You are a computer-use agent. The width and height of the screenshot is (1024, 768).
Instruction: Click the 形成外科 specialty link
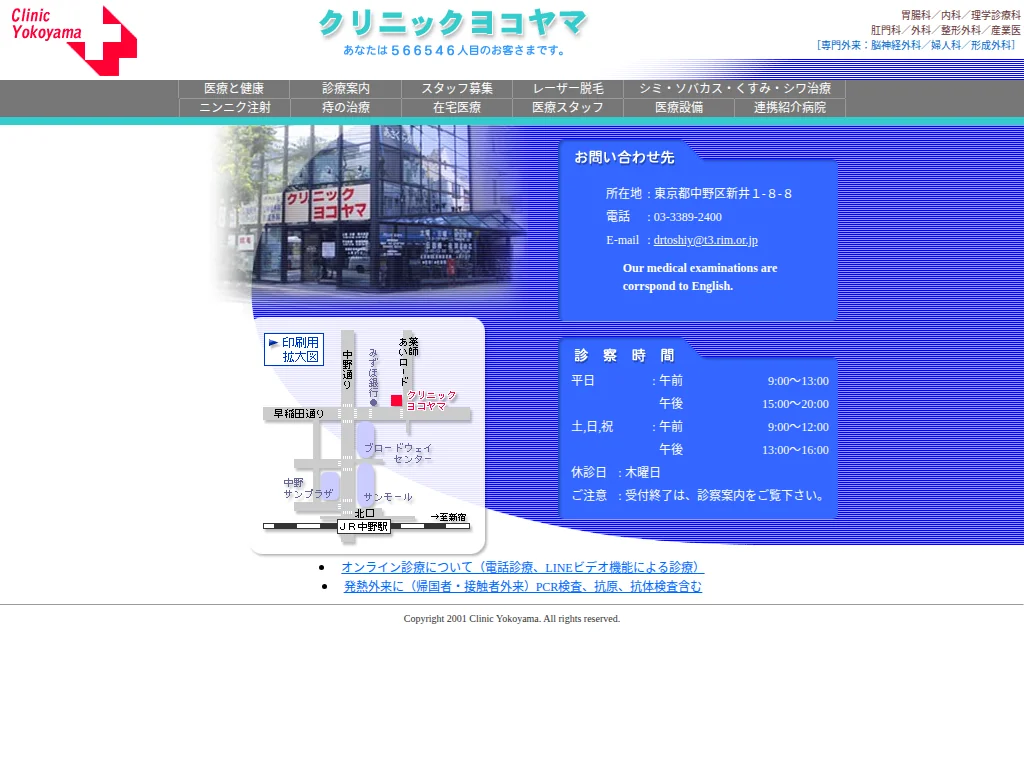tap(992, 44)
